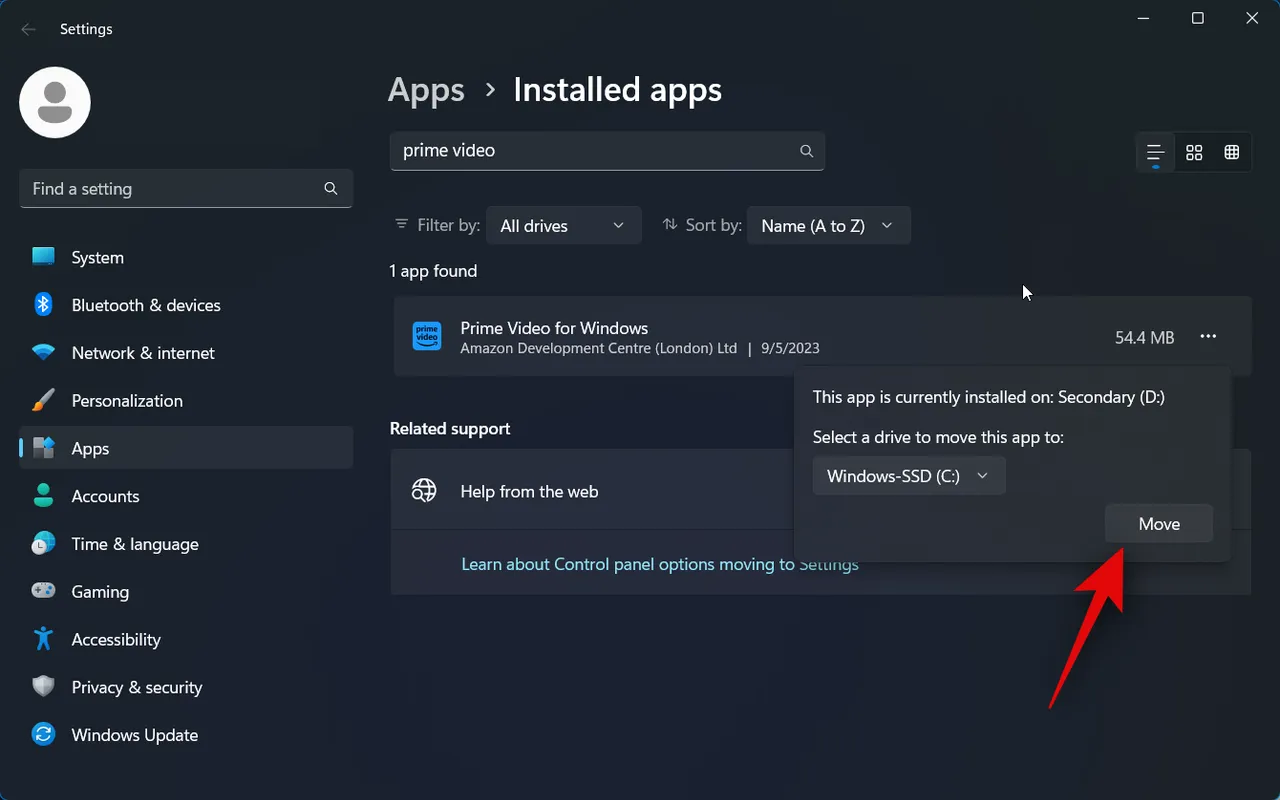Open Accounts settings
This screenshot has width=1280, height=800.
pyautogui.click(x=186, y=496)
